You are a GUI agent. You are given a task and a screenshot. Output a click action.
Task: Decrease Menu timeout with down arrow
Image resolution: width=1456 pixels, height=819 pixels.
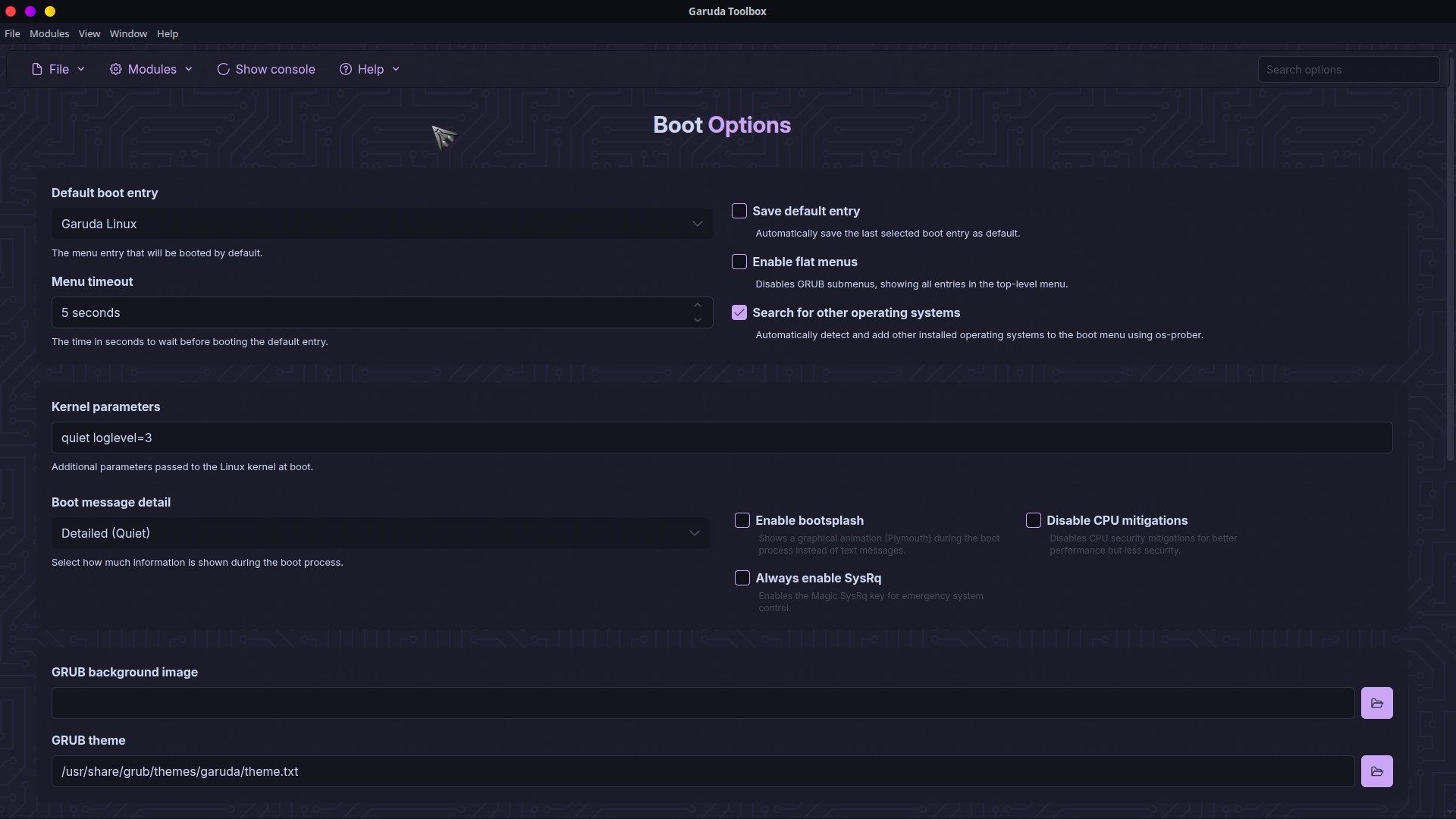click(x=698, y=320)
